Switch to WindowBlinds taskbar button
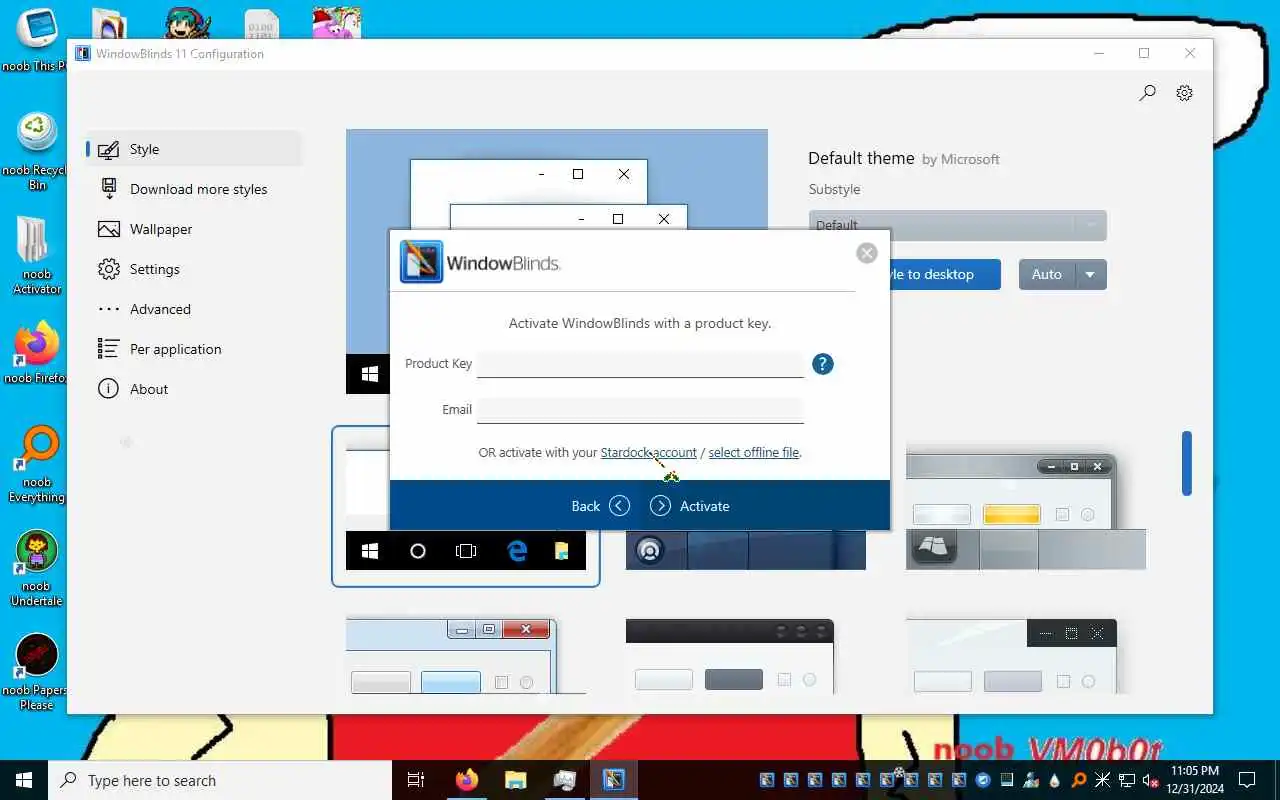The width and height of the screenshot is (1280, 800). tap(614, 780)
